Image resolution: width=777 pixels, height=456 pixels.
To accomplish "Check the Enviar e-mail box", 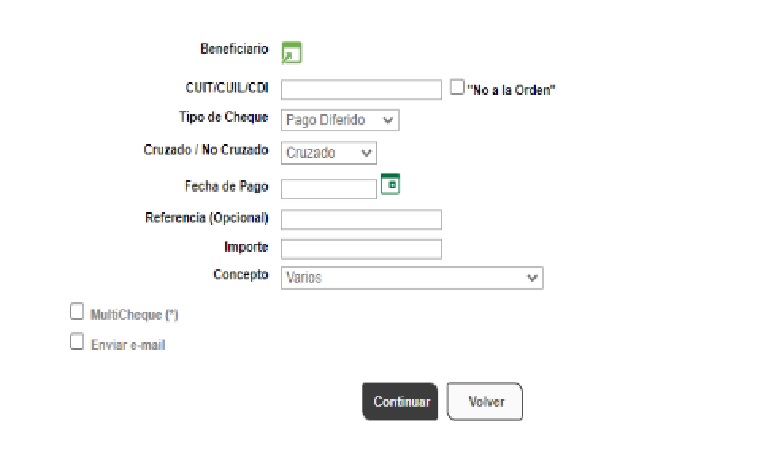I will 77,342.
